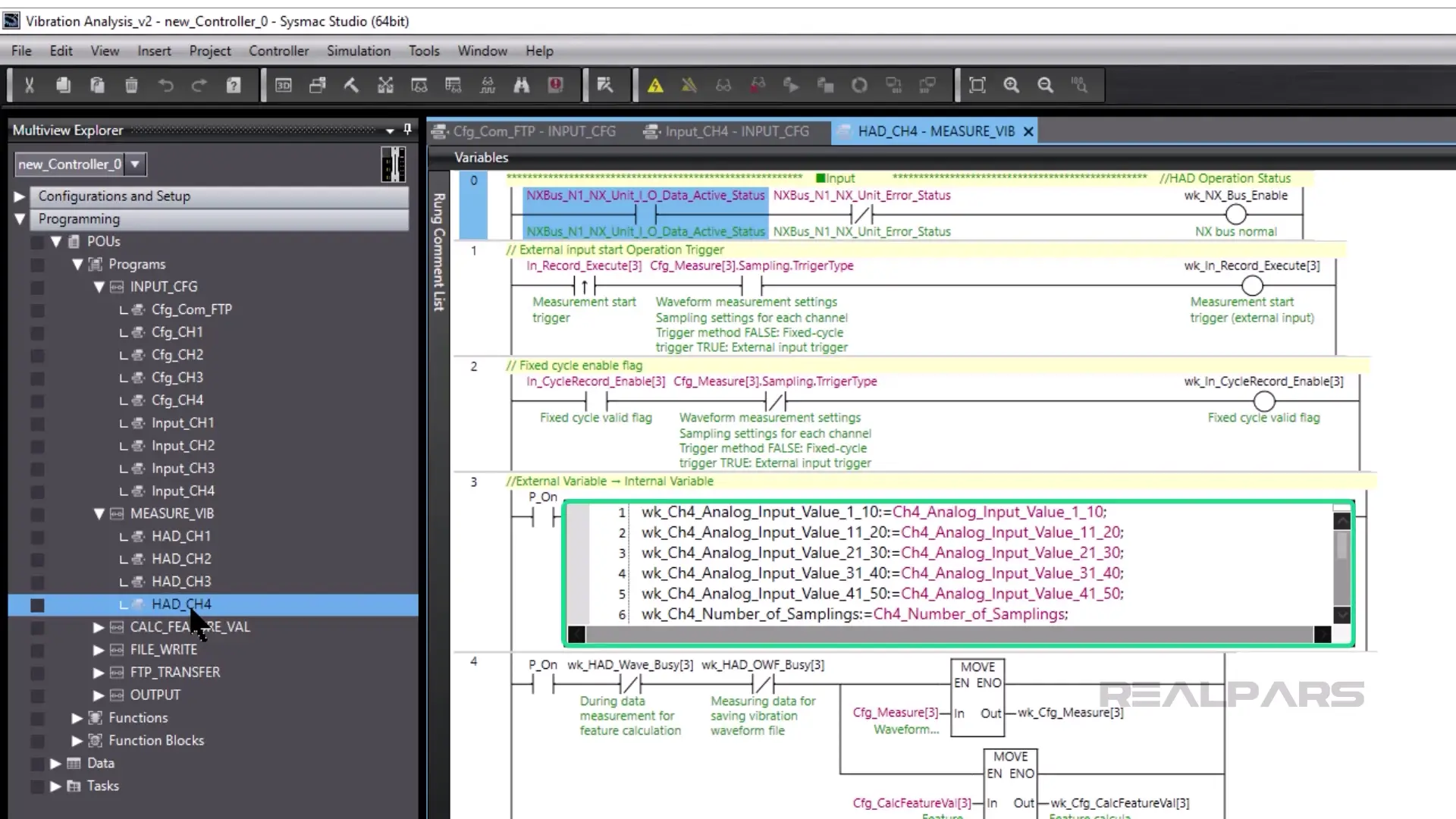
Task: Toggle the square marker beside FILE_WRITE
Action: 37,650
